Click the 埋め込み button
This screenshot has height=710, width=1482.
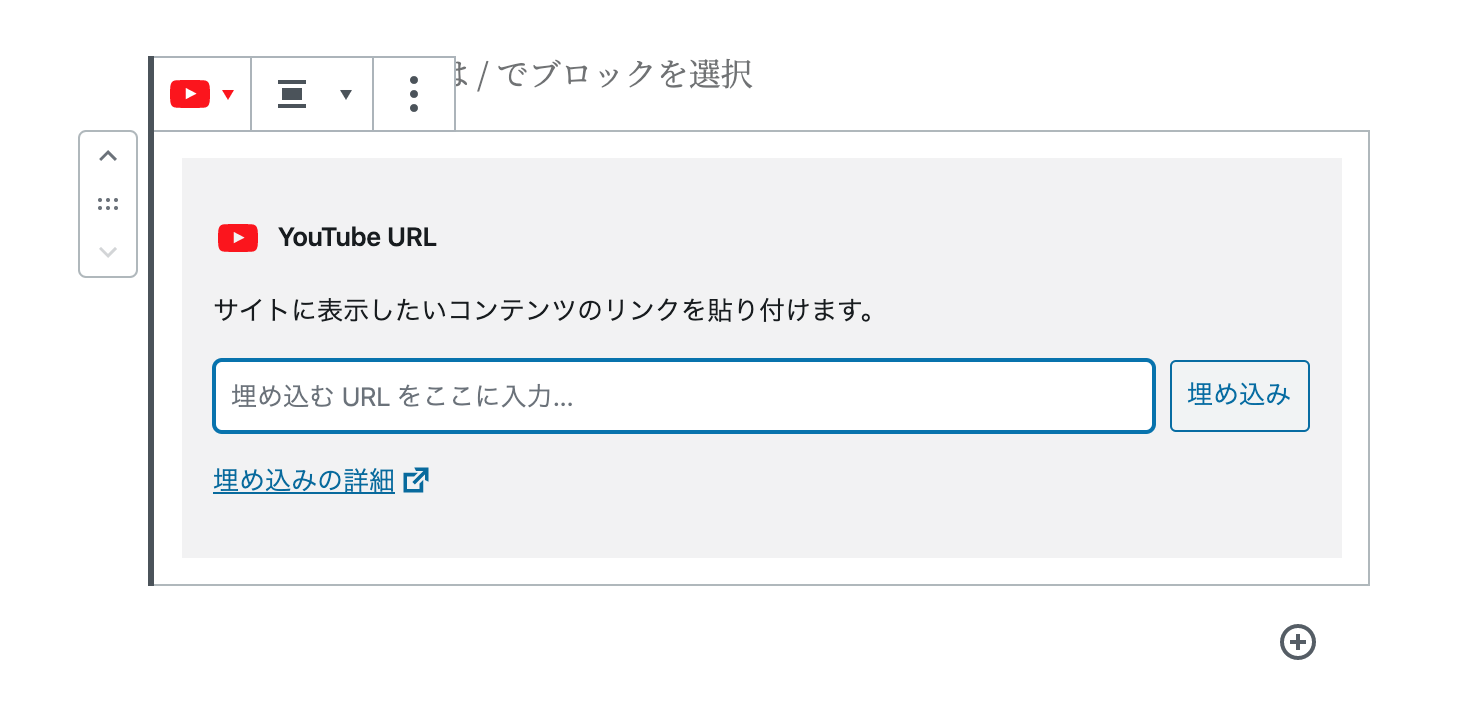pos(1239,396)
